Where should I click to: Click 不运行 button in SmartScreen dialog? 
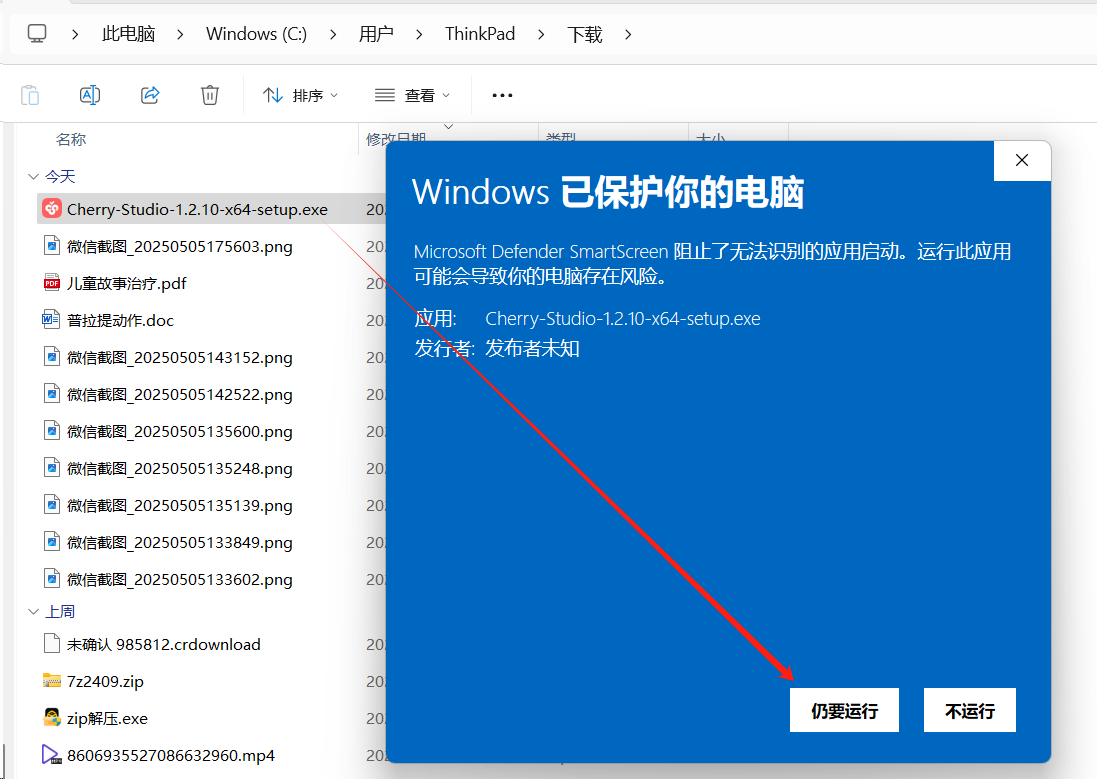click(970, 710)
